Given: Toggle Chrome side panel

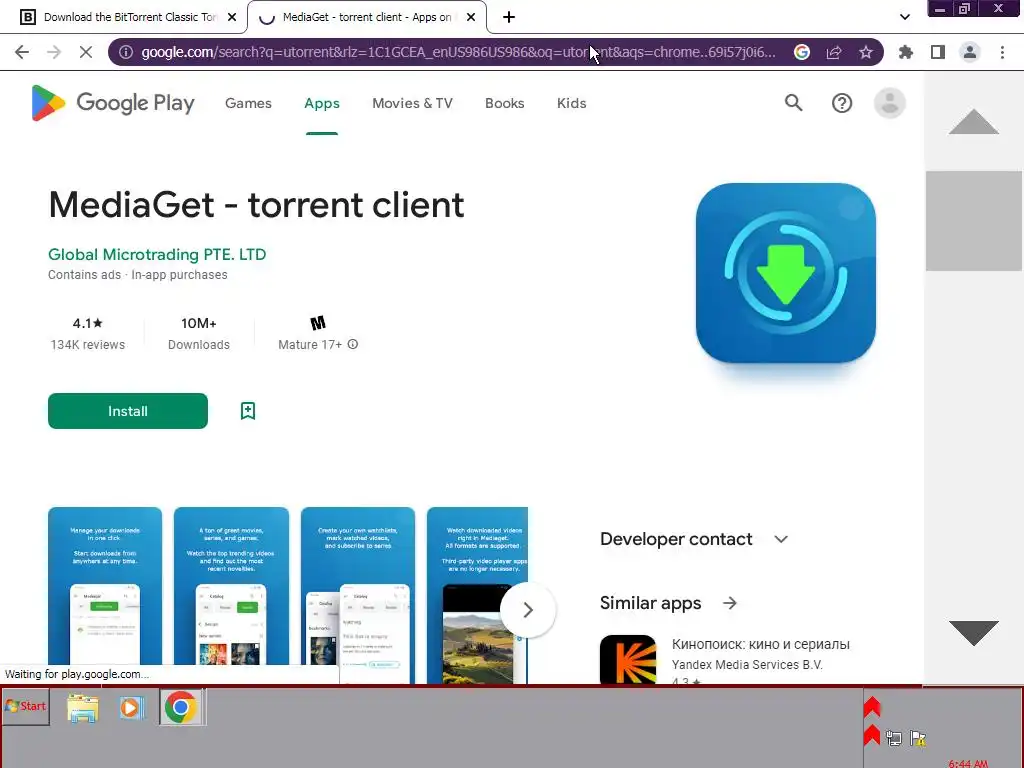Looking at the screenshot, I should [x=938, y=52].
